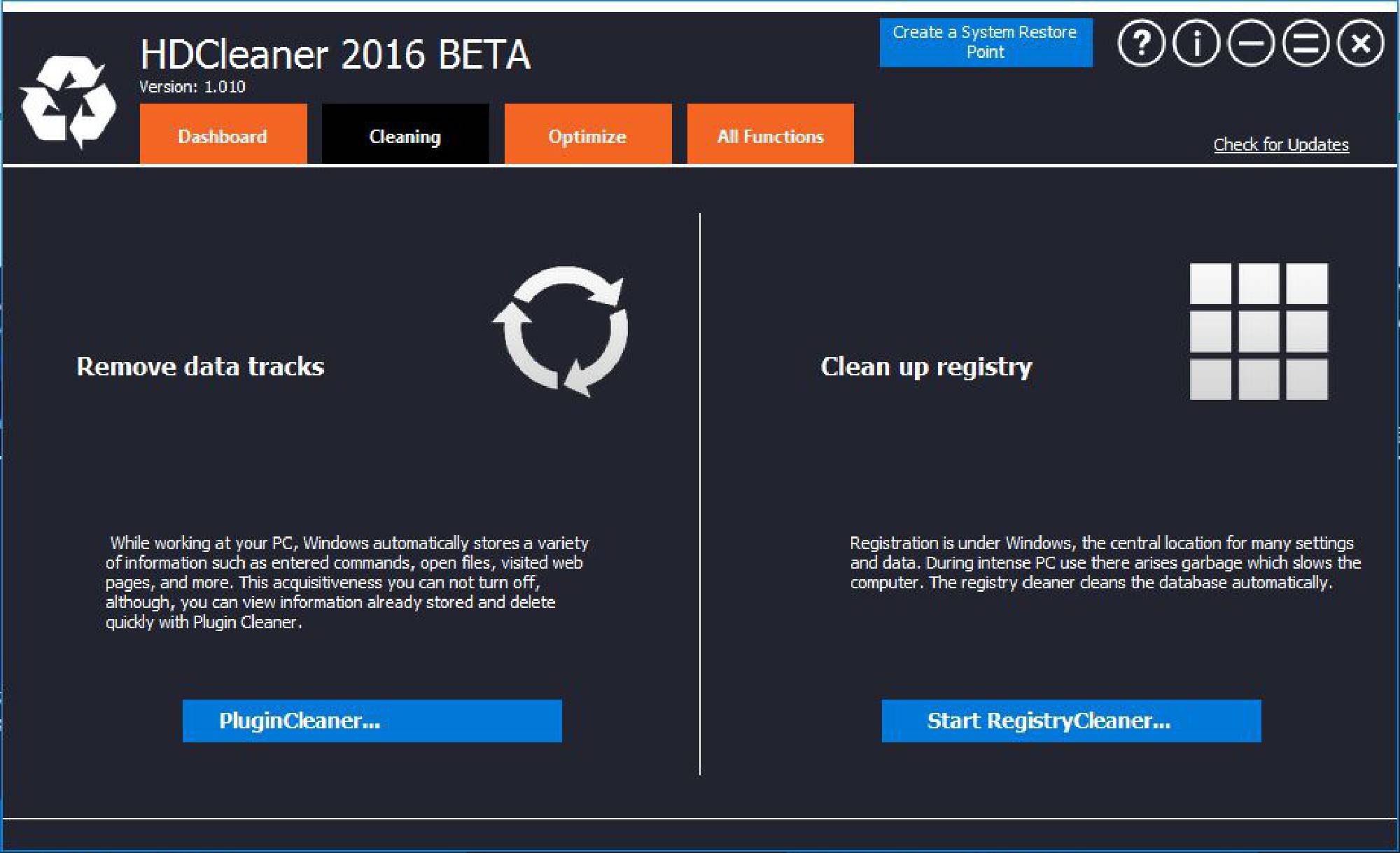
Task: Open the Optimize tab
Action: 588,135
